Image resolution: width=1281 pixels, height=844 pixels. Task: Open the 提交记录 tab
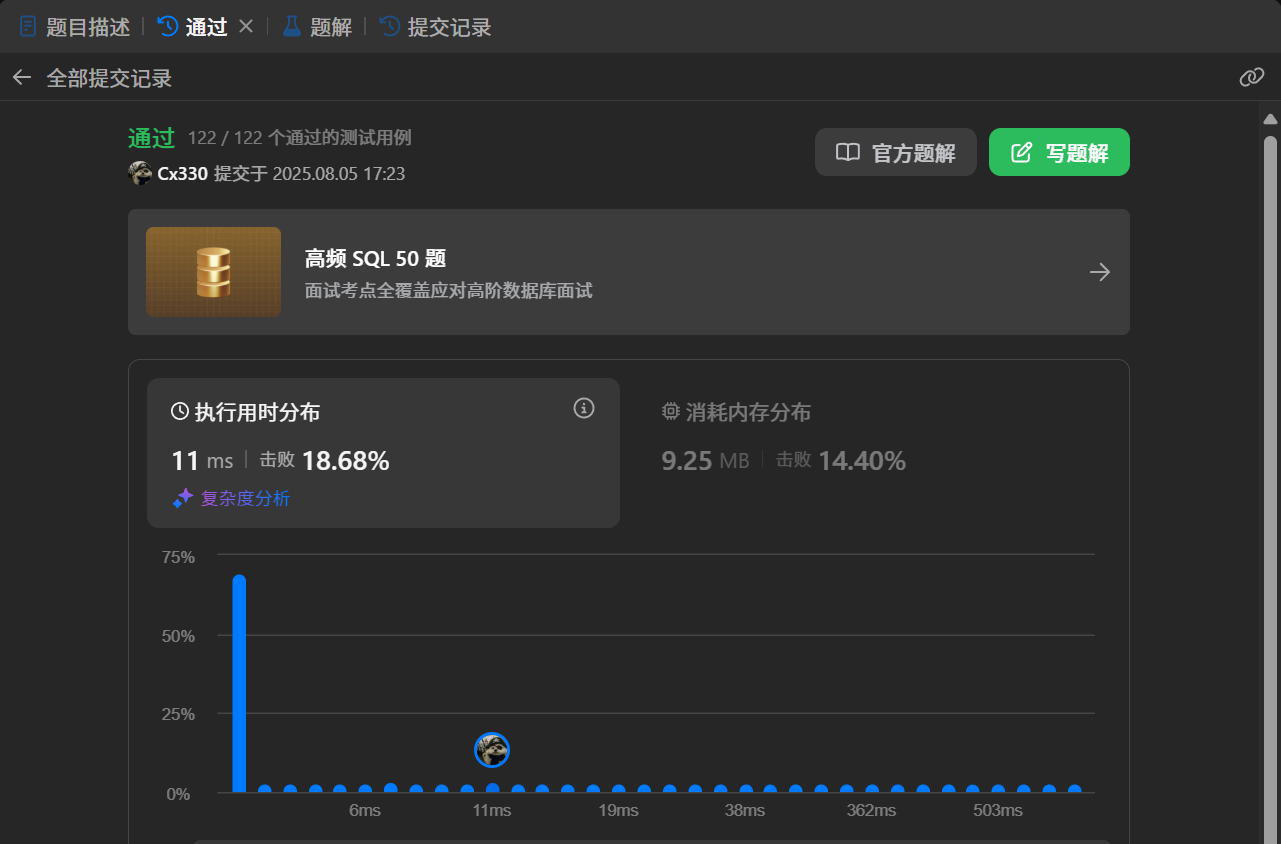coord(436,27)
